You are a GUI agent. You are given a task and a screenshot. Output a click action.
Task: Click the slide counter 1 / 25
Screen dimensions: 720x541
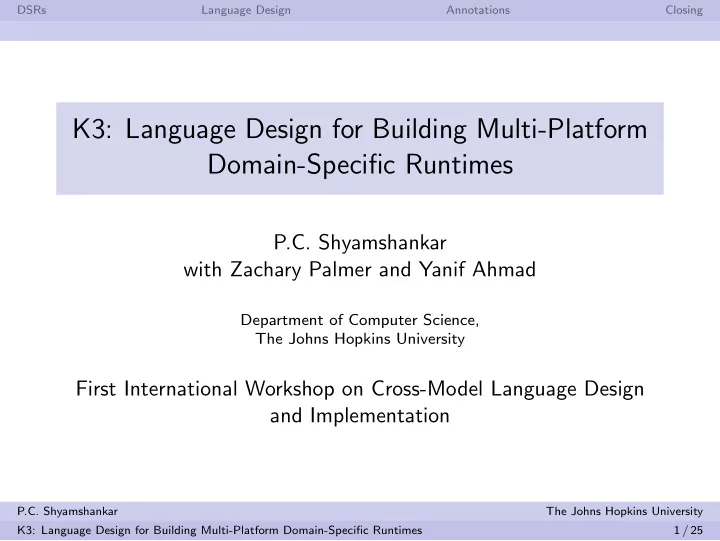(x=688, y=530)
